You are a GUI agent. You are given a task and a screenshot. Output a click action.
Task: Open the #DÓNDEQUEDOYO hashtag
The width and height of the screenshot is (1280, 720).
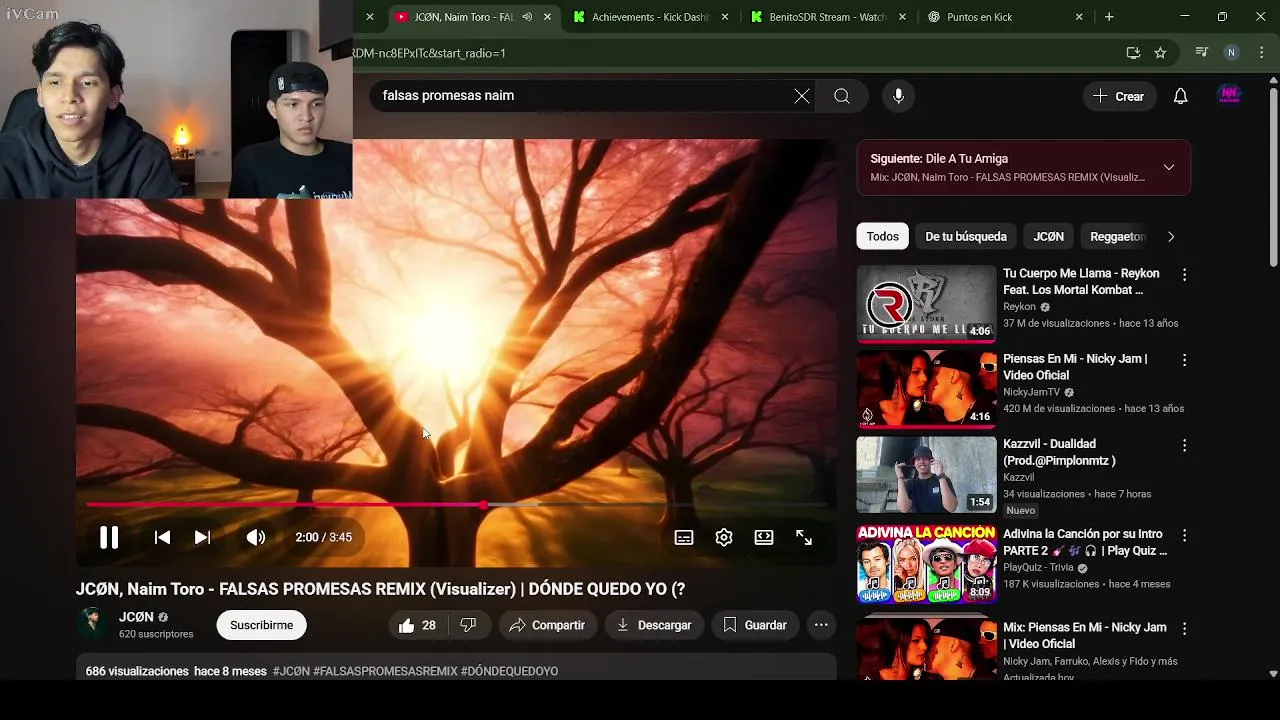coord(509,671)
